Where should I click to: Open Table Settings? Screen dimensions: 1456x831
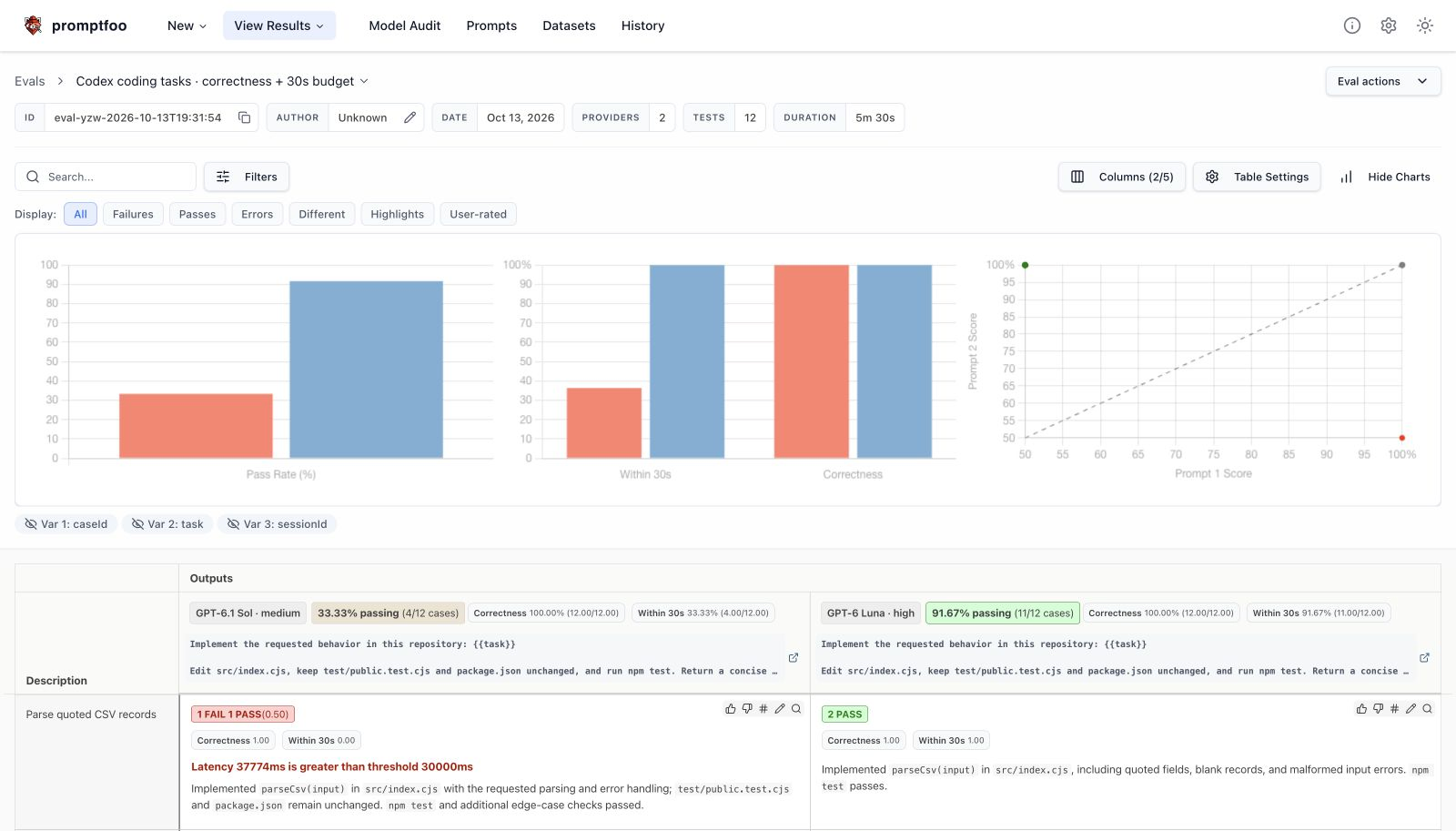1258,177
